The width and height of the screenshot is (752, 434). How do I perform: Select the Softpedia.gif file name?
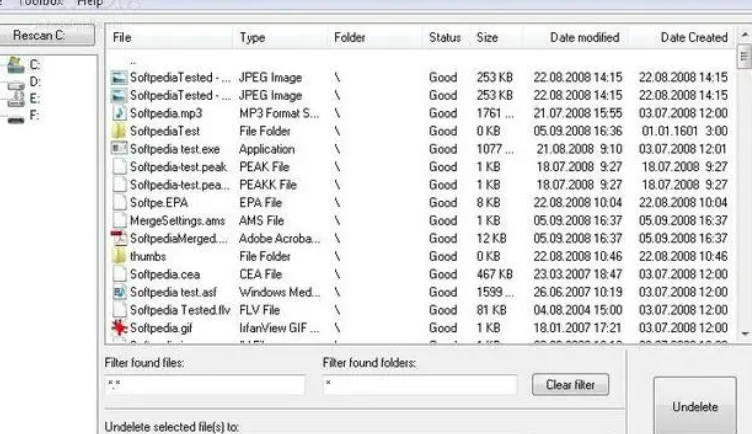(x=161, y=328)
